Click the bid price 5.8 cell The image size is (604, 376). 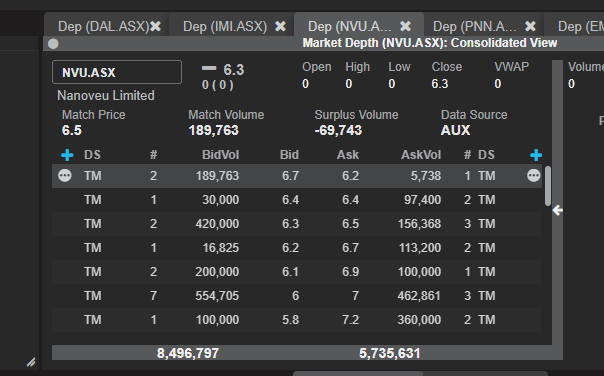[290, 319]
